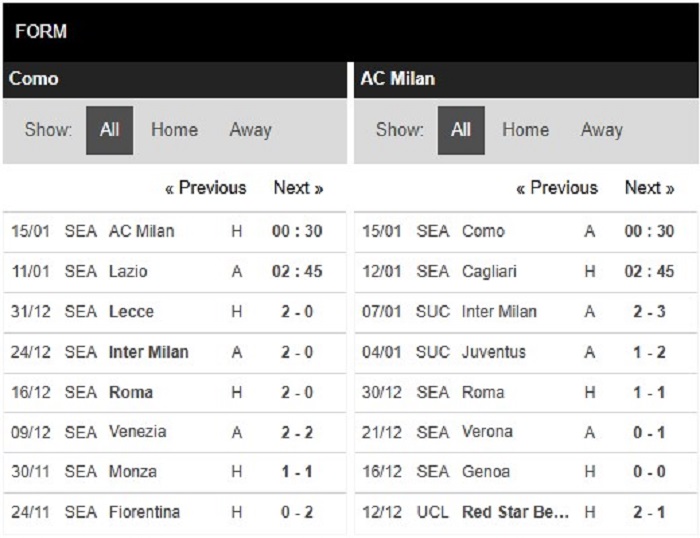
Task: Show AC Milan's Home matches only
Action: [x=525, y=130]
